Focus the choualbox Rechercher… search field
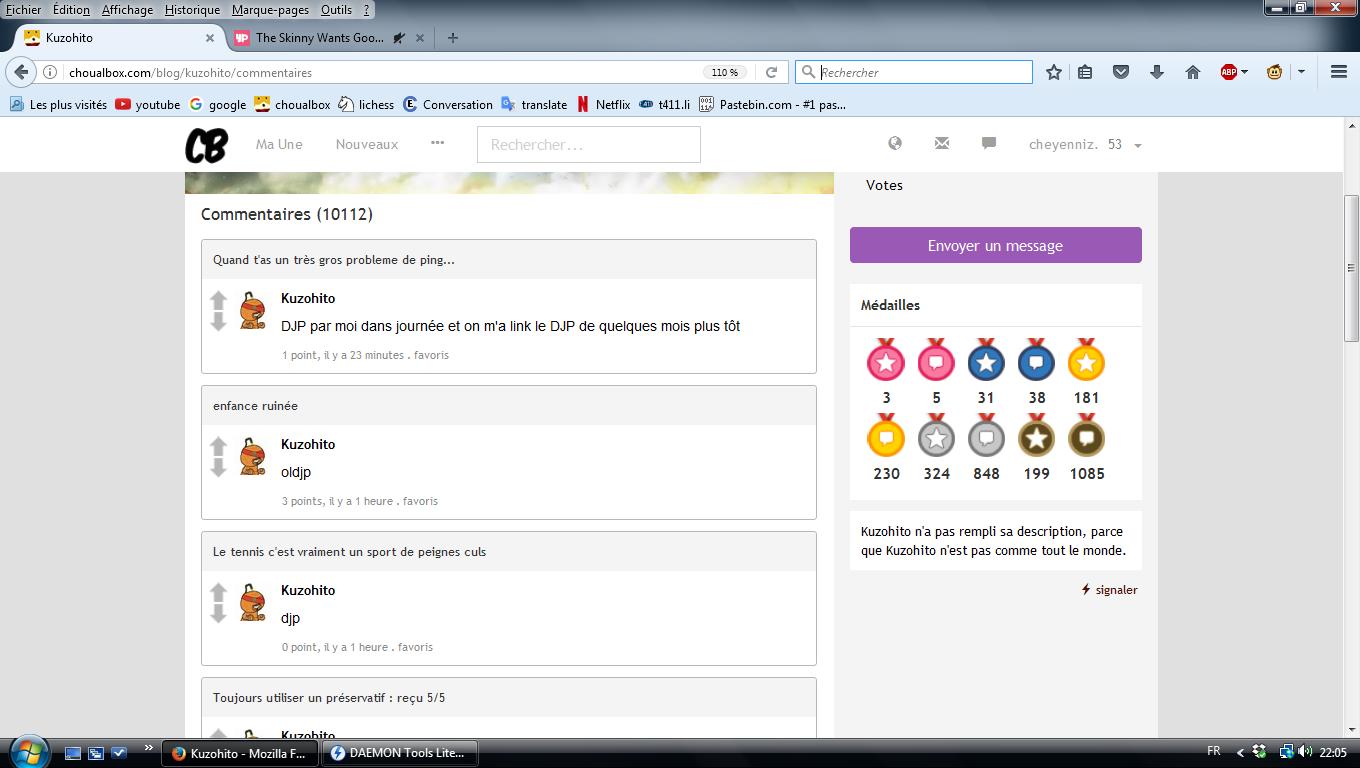Viewport: 1360px width, 768px height. point(588,145)
